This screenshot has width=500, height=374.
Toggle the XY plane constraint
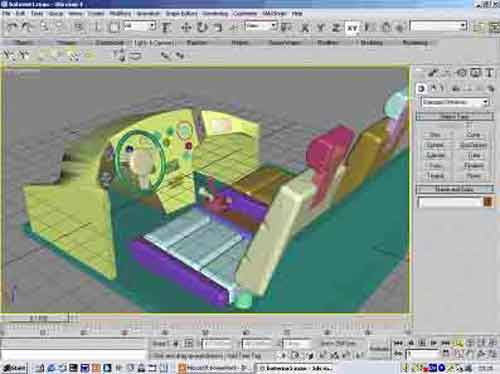pos(352,28)
